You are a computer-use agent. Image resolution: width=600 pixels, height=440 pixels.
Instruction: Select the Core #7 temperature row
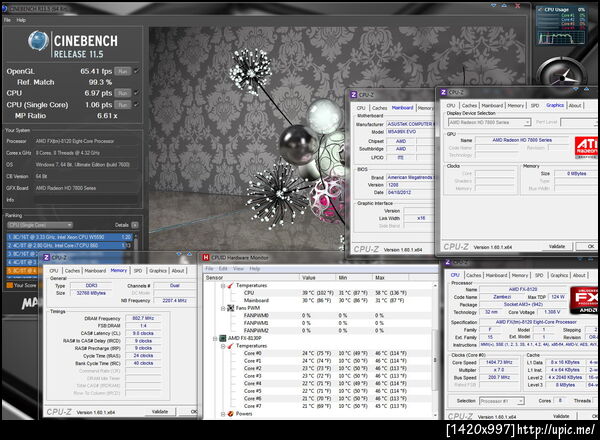pos(318,406)
